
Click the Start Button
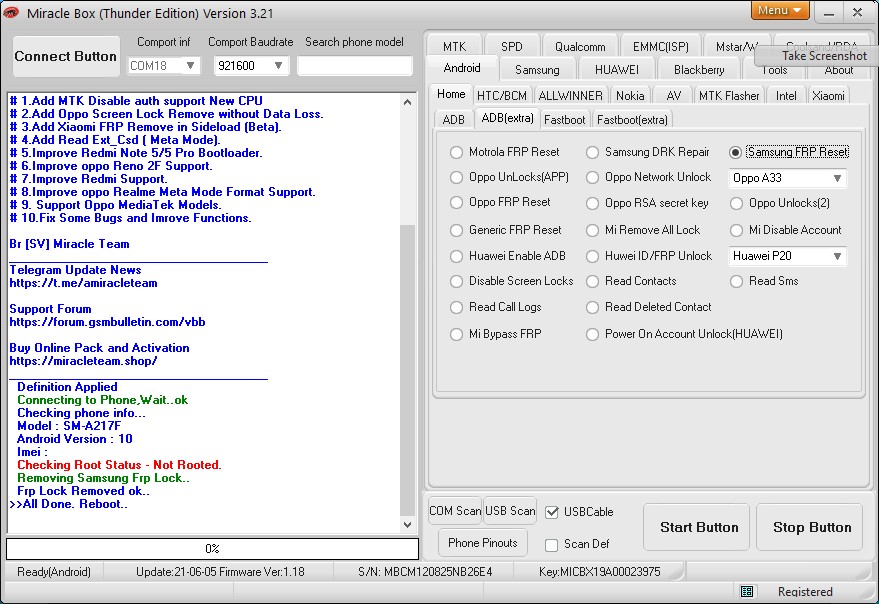pyautogui.click(x=696, y=527)
